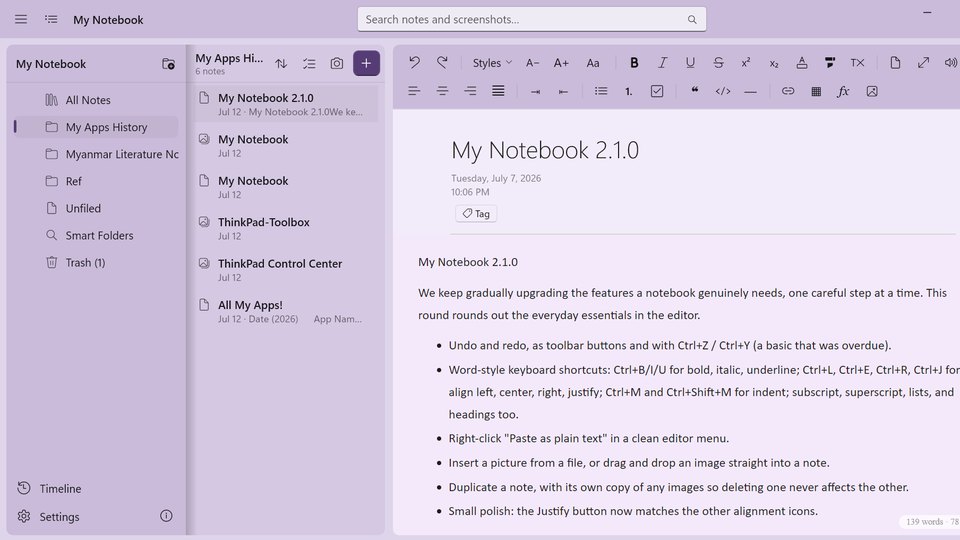
Task: Insert a hyperlink
Action: pyautogui.click(x=788, y=91)
